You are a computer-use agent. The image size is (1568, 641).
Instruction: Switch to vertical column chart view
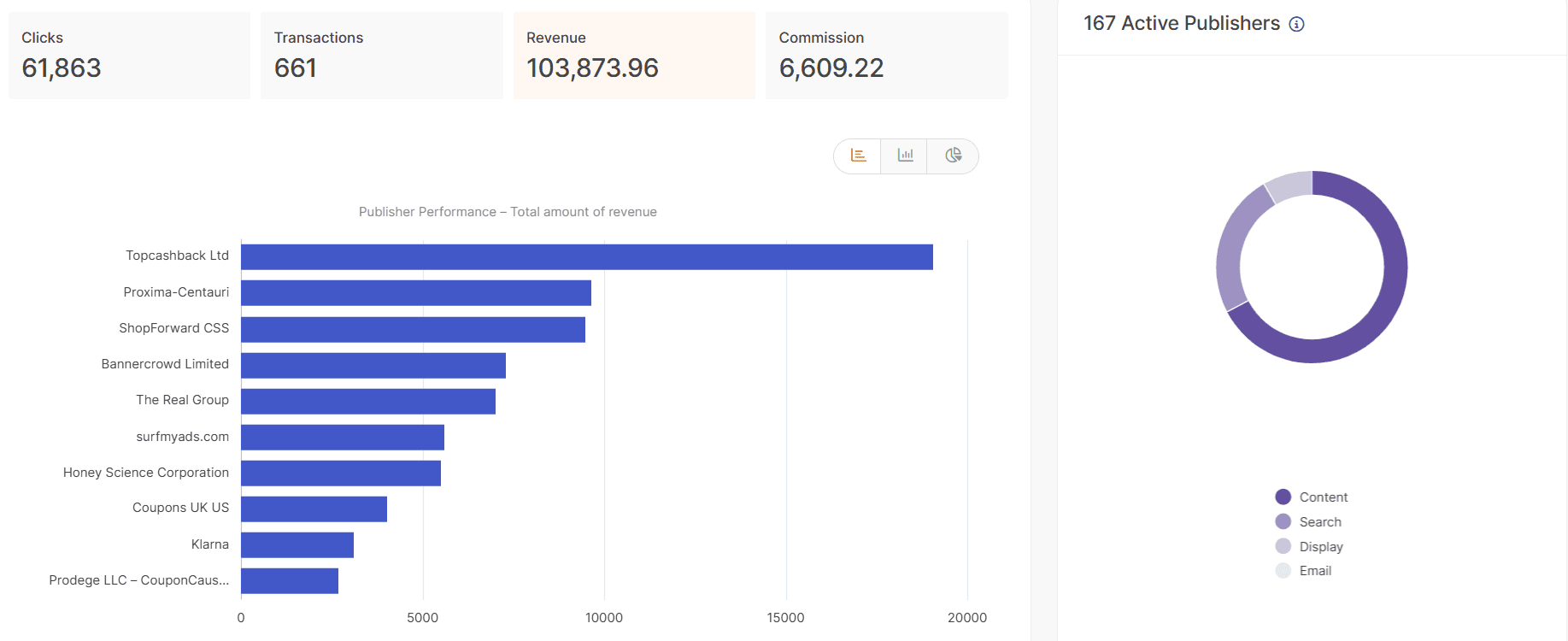tap(905, 156)
